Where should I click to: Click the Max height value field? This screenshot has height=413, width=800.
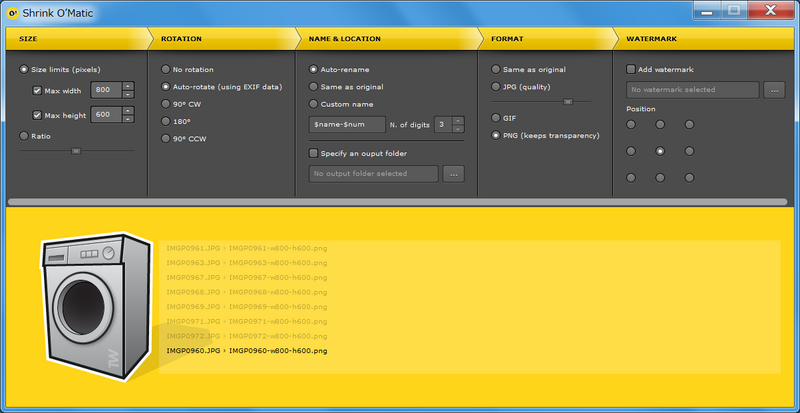[x=106, y=114]
